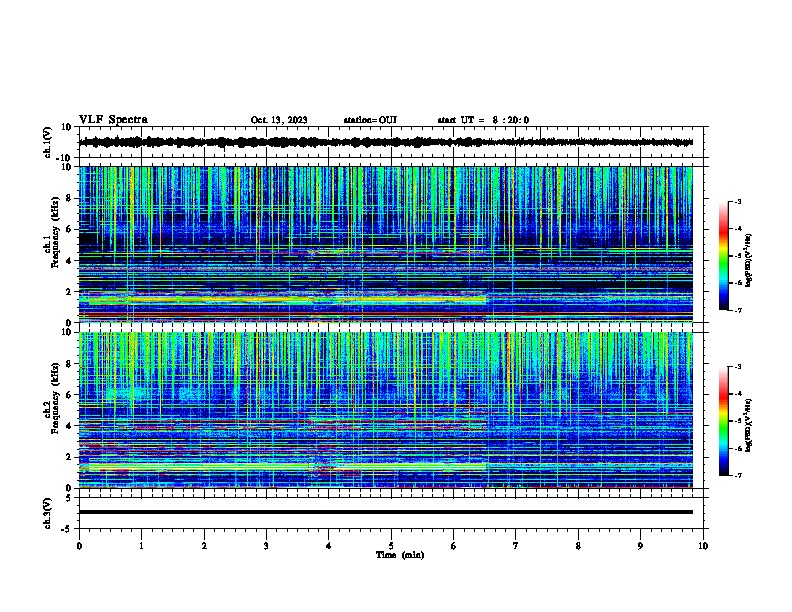
Task: Click the "-7" label under ch.2 color scale
Action: (737, 476)
